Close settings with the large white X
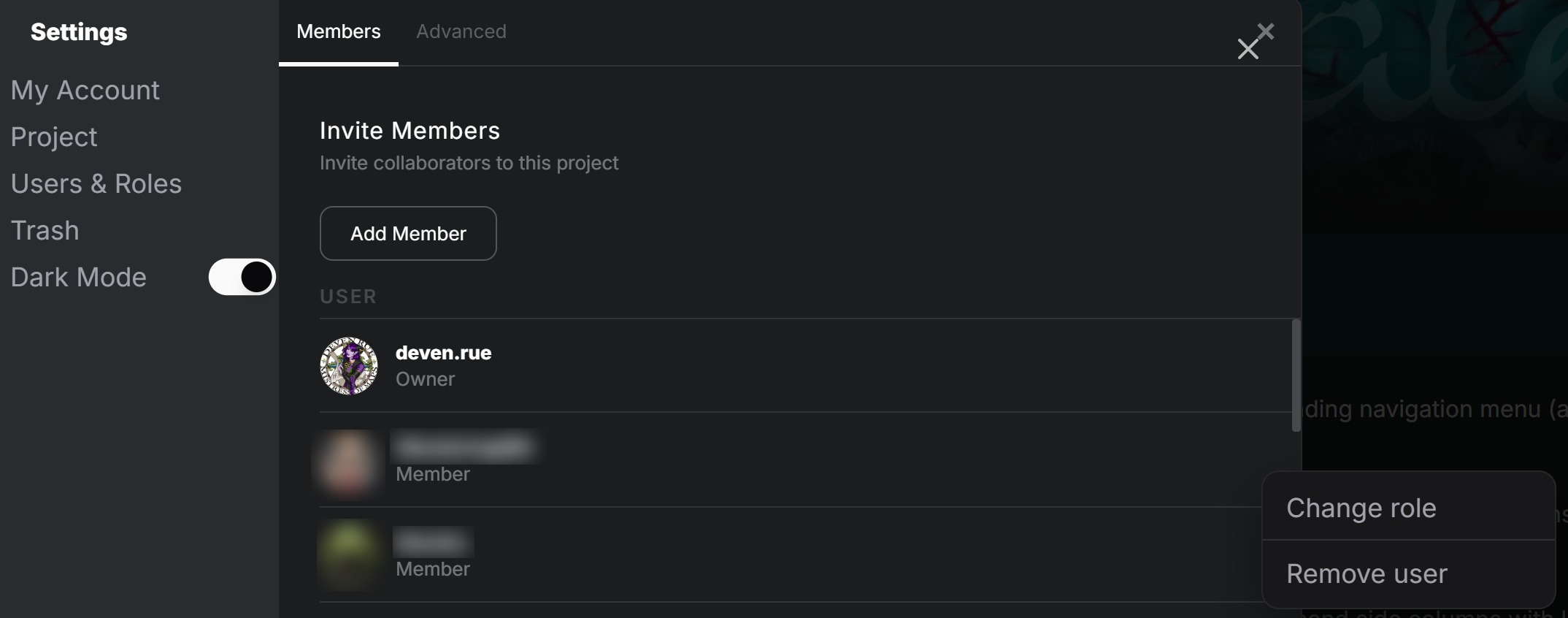Screen dimensions: 1568x618 tap(1248, 50)
